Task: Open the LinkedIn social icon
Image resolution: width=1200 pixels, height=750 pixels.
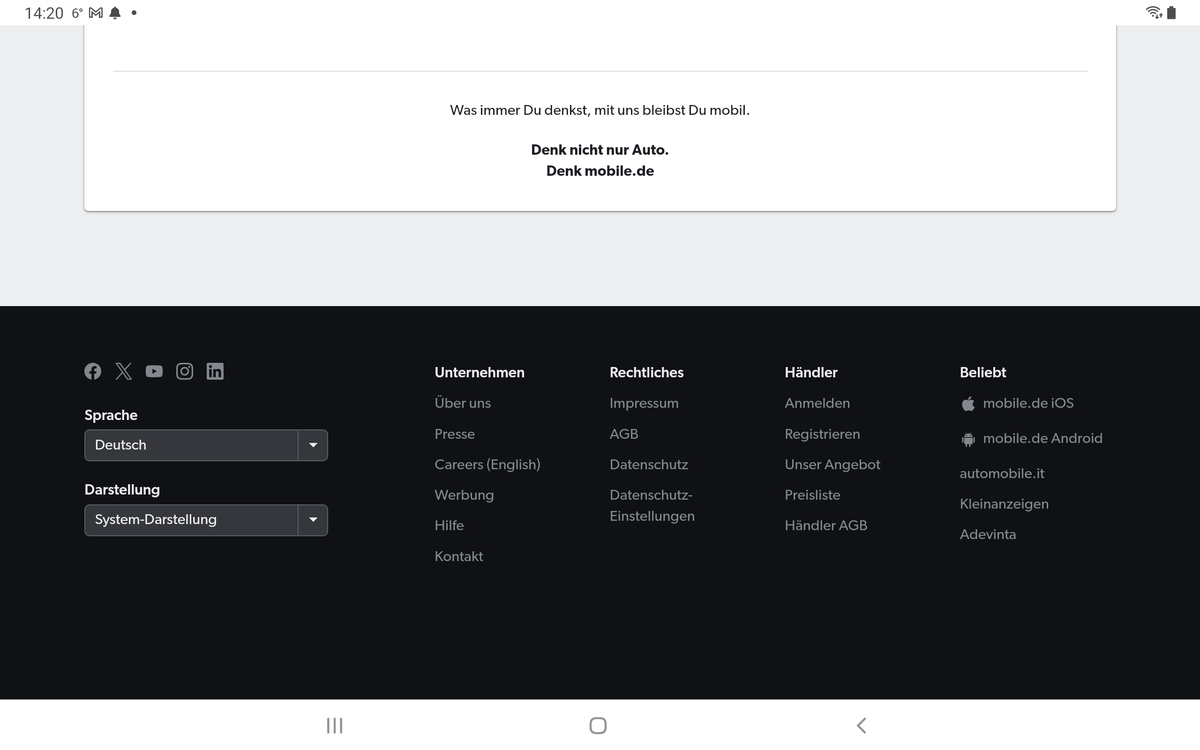Action: [x=215, y=371]
